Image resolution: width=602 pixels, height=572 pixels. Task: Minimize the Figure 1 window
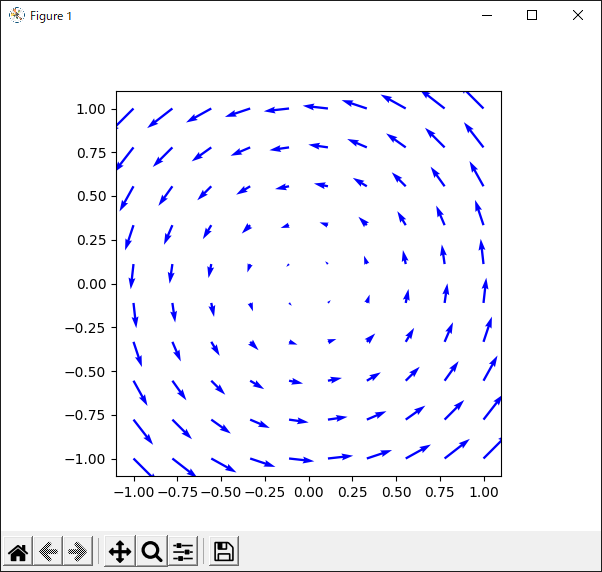tap(487, 15)
